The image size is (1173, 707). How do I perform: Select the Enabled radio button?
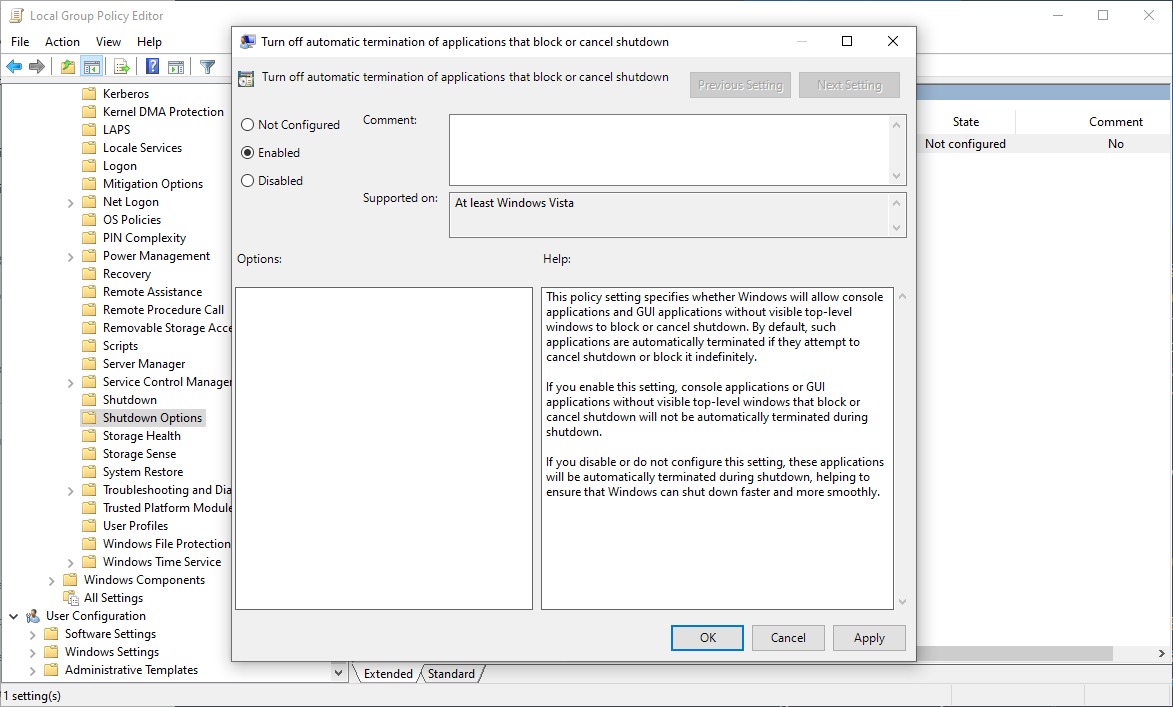pos(248,153)
